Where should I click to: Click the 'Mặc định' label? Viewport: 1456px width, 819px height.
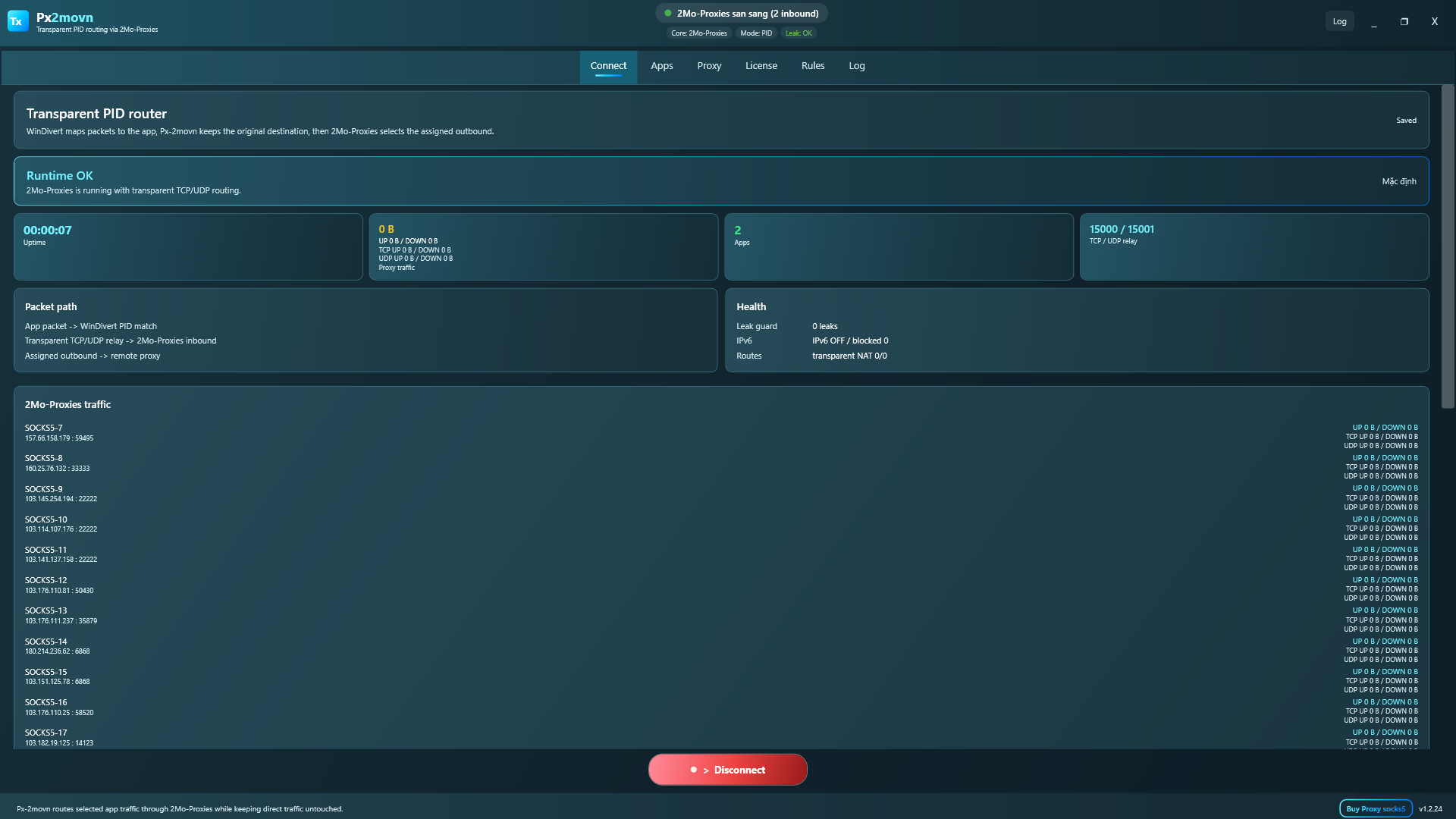pyautogui.click(x=1399, y=182)
